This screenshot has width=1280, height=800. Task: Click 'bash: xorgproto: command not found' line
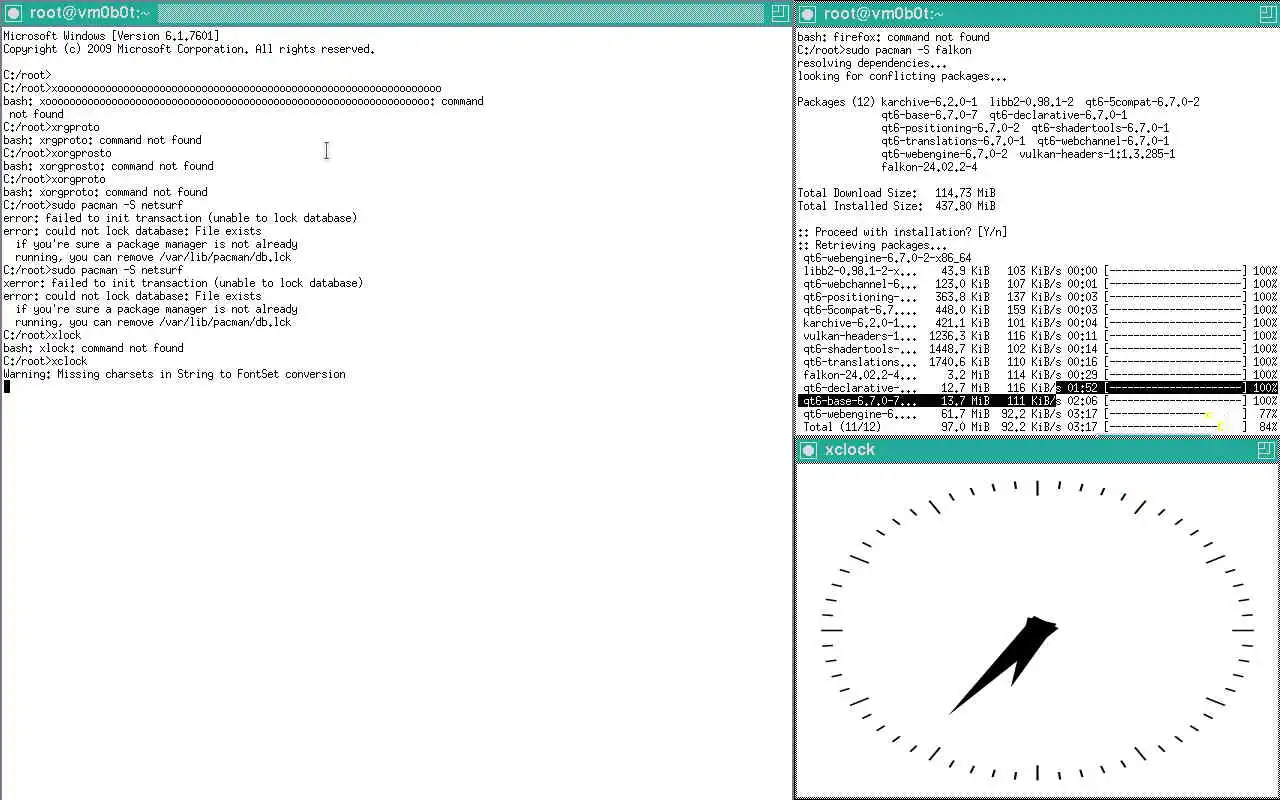[105, 192]
